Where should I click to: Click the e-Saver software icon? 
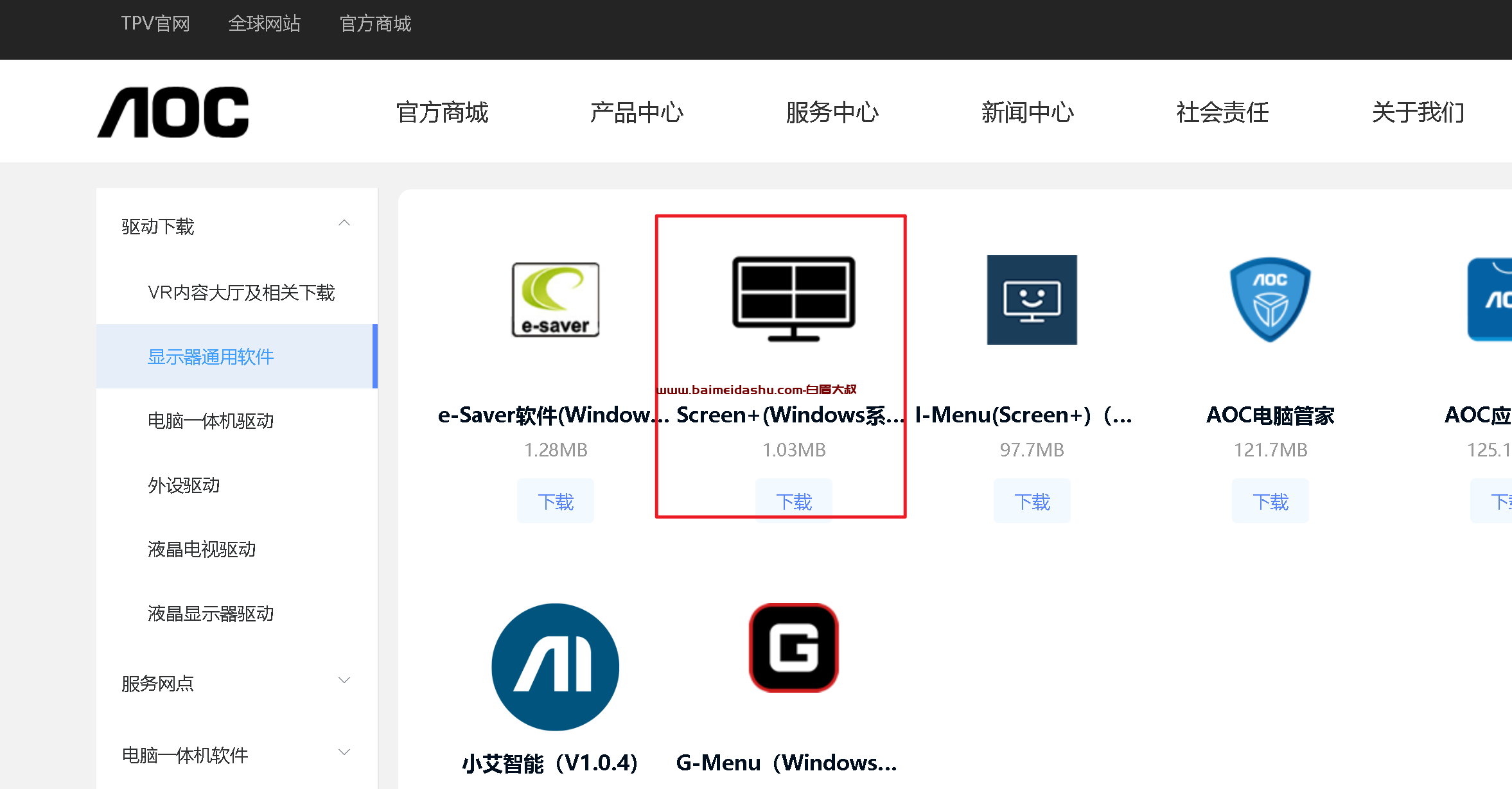(556, 299)
